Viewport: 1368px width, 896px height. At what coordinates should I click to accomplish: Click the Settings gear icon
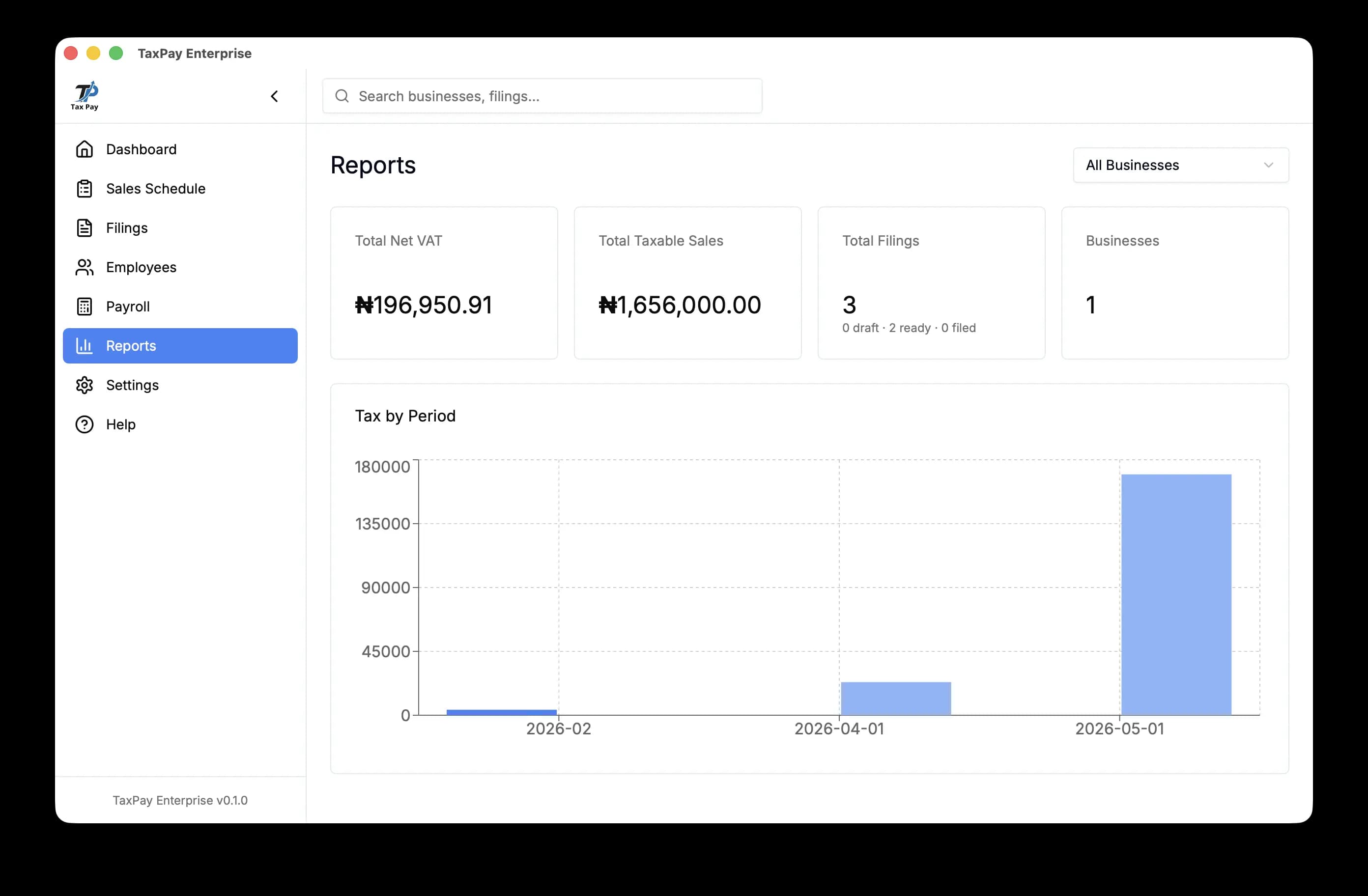(x=85, y=385)
